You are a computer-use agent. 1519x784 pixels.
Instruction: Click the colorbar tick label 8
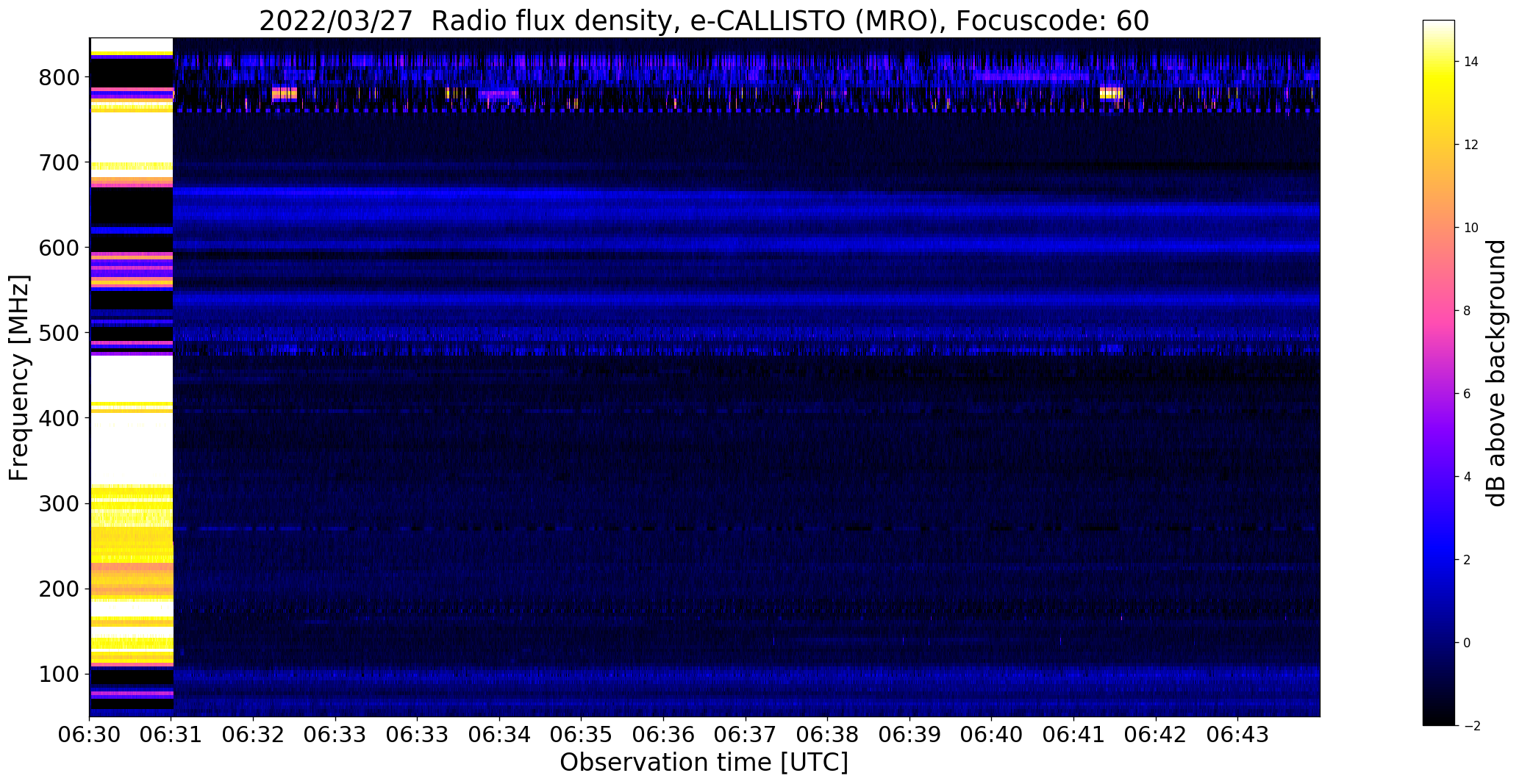[x=1467, y=311]
